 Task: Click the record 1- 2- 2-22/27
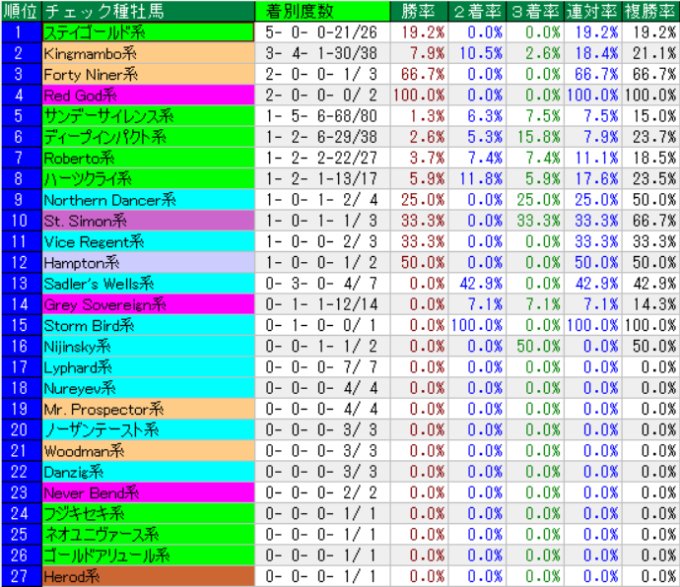pos(321,158)
